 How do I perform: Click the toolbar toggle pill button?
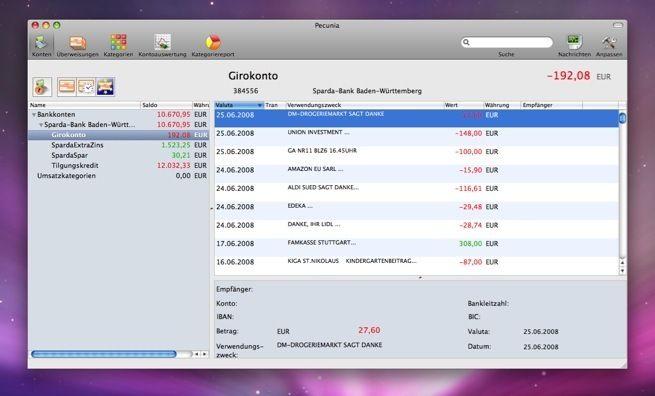point(618,25)
